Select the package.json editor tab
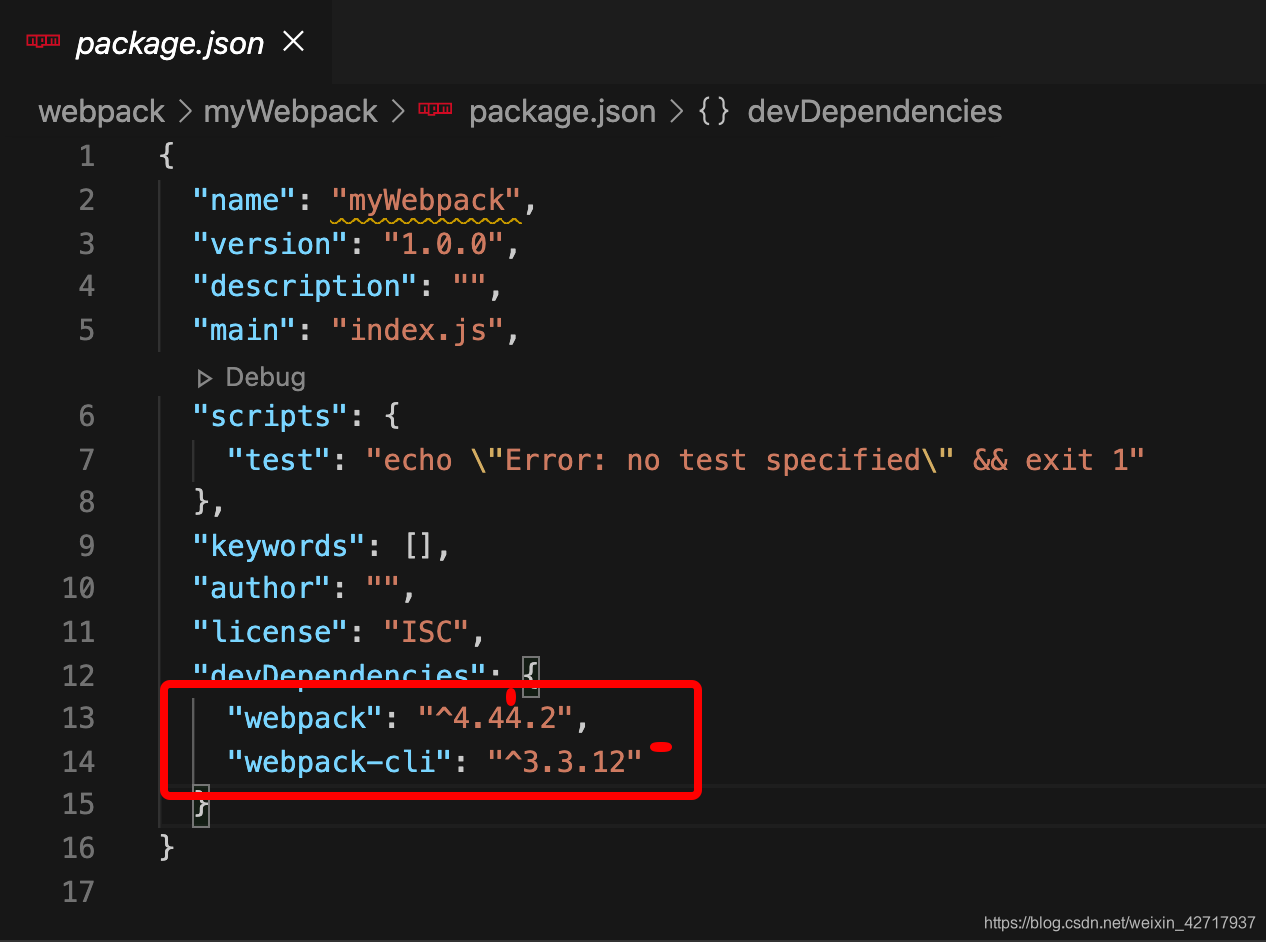The width and height of the screenshot is (1266, 942). point(165,42)
